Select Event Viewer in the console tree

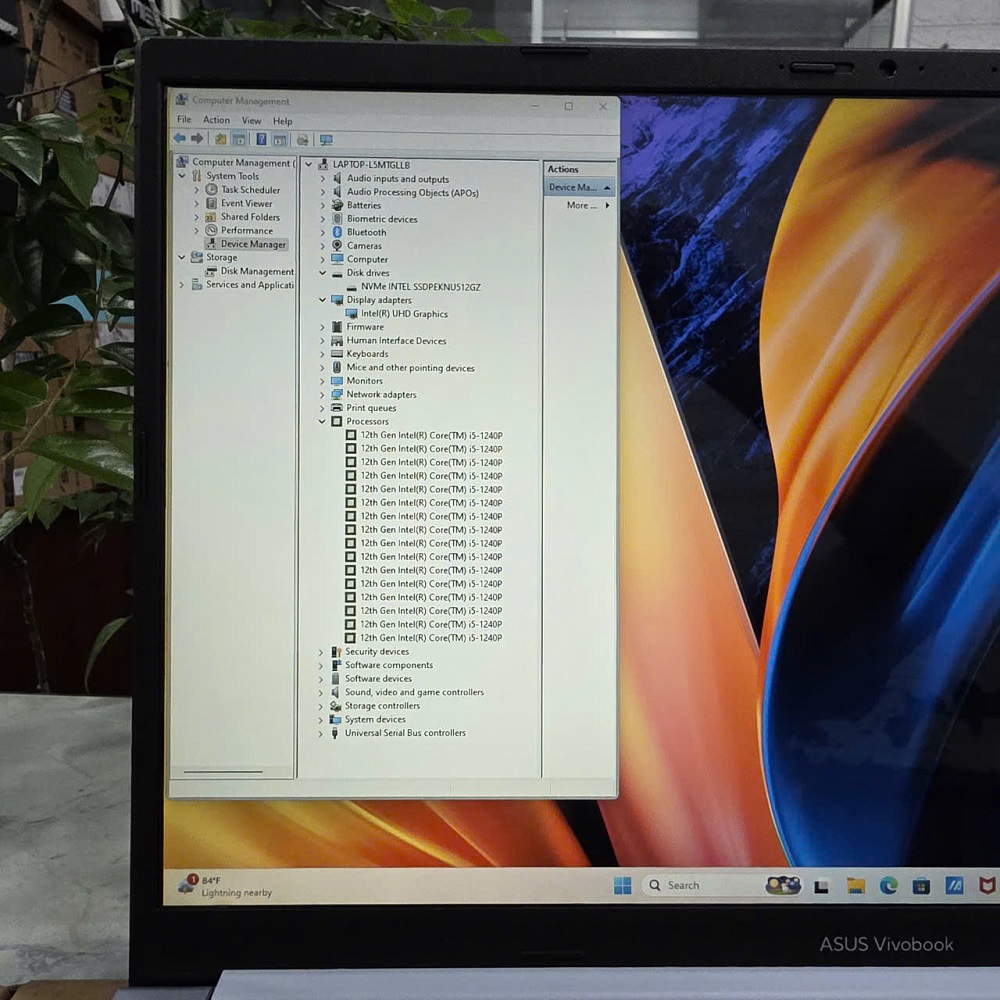click(x=246, y=203)
